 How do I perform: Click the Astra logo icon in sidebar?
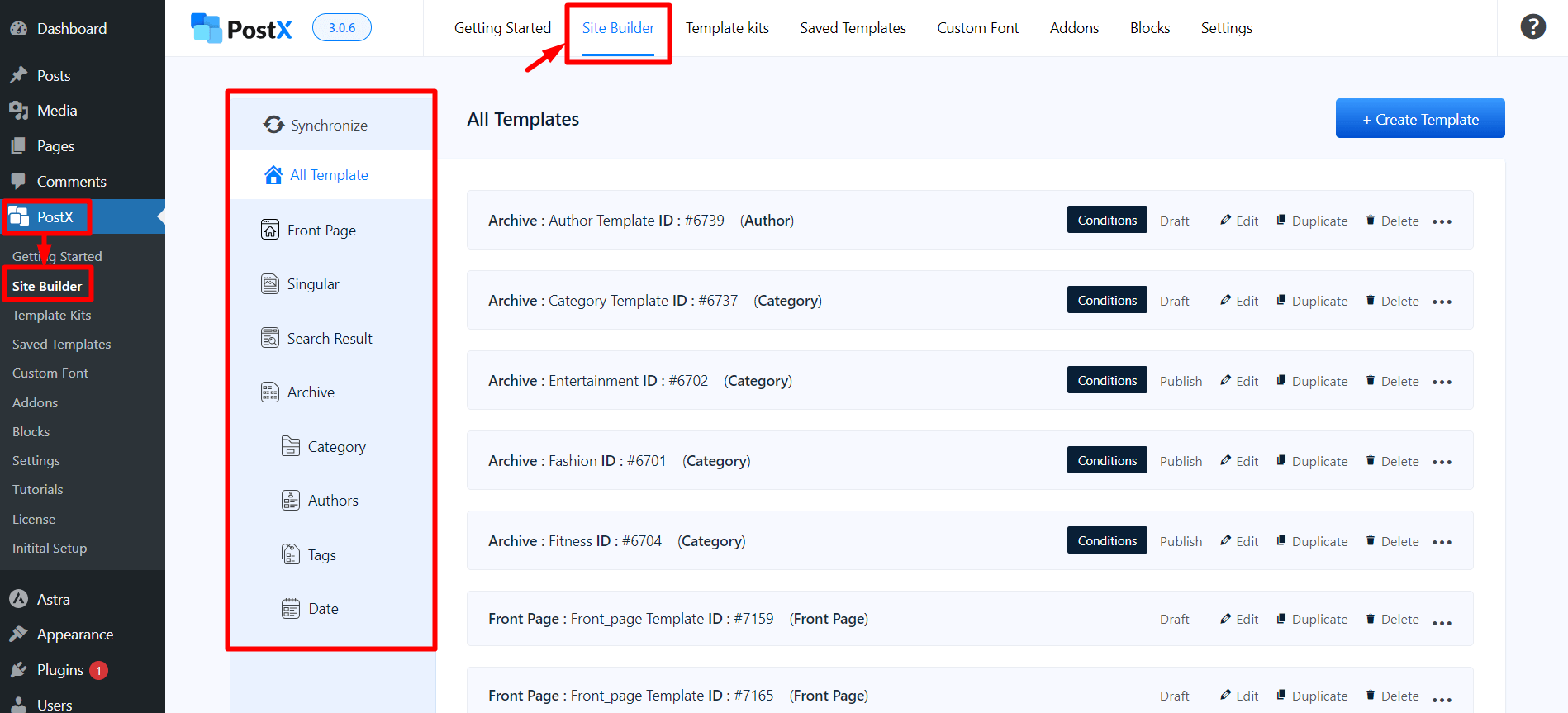point(19,599)
